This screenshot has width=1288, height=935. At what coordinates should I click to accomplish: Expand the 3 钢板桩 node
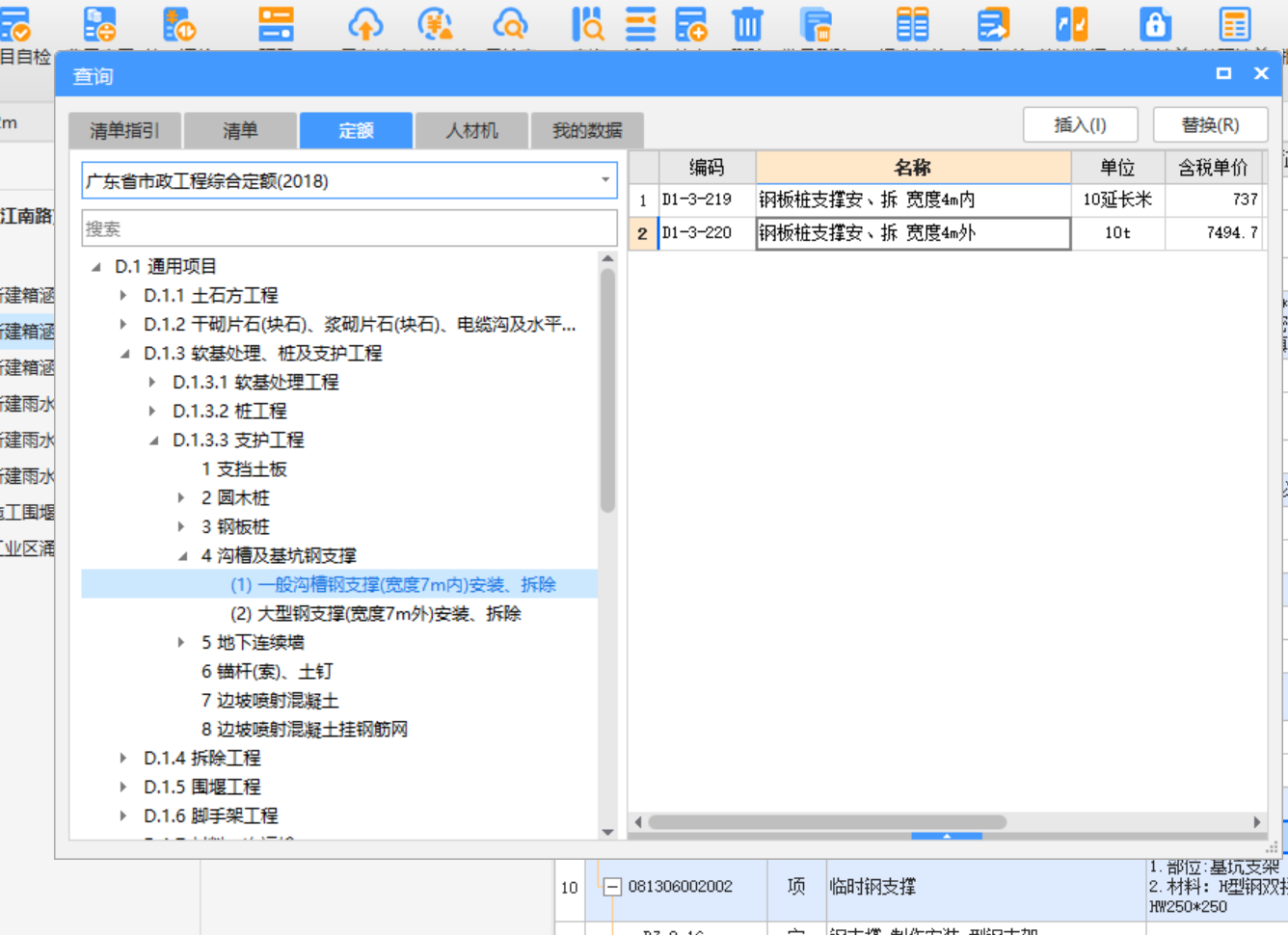(x=181, y=527)
